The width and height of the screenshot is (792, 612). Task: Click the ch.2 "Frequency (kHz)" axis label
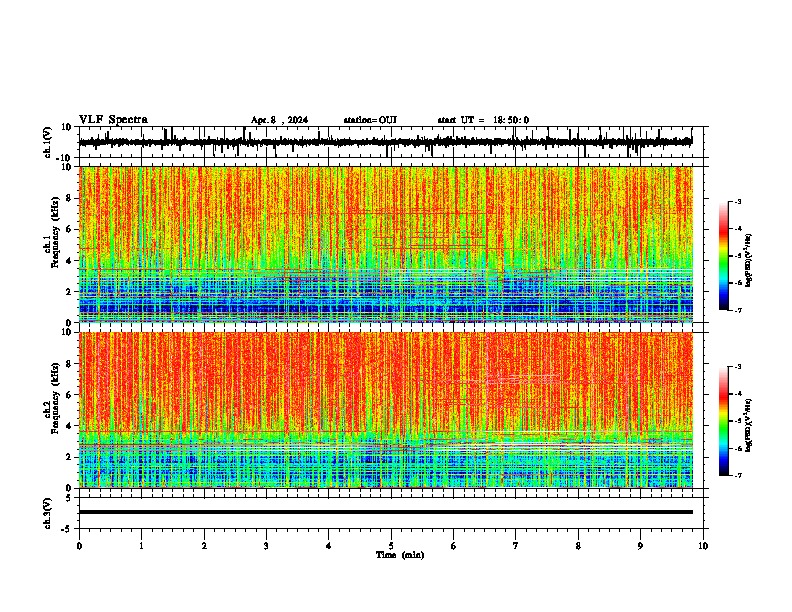point(56,398)
